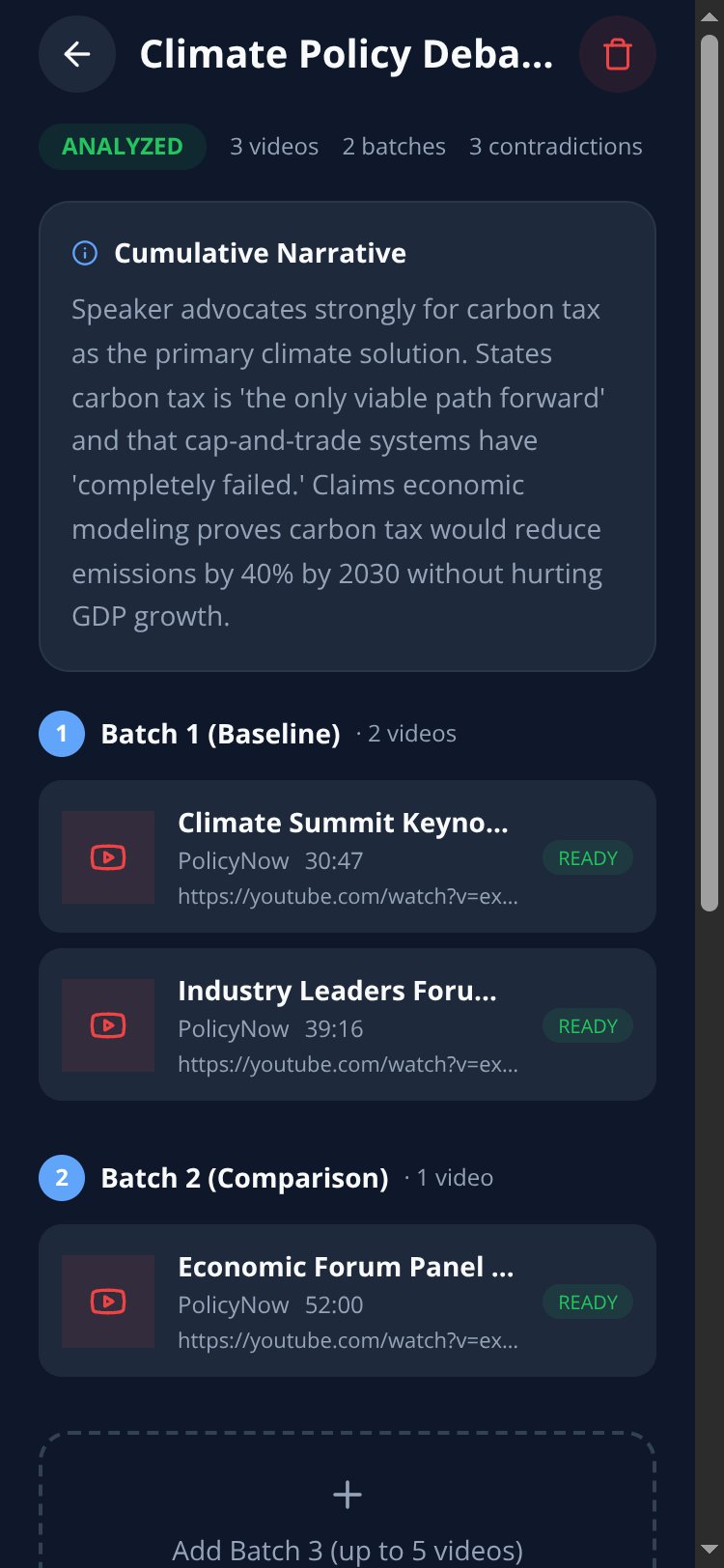This screenshot has height=1568, width=724.
Task: Open Climate Summit Keynote video thumbnail
Action: [x=108, y=857]
